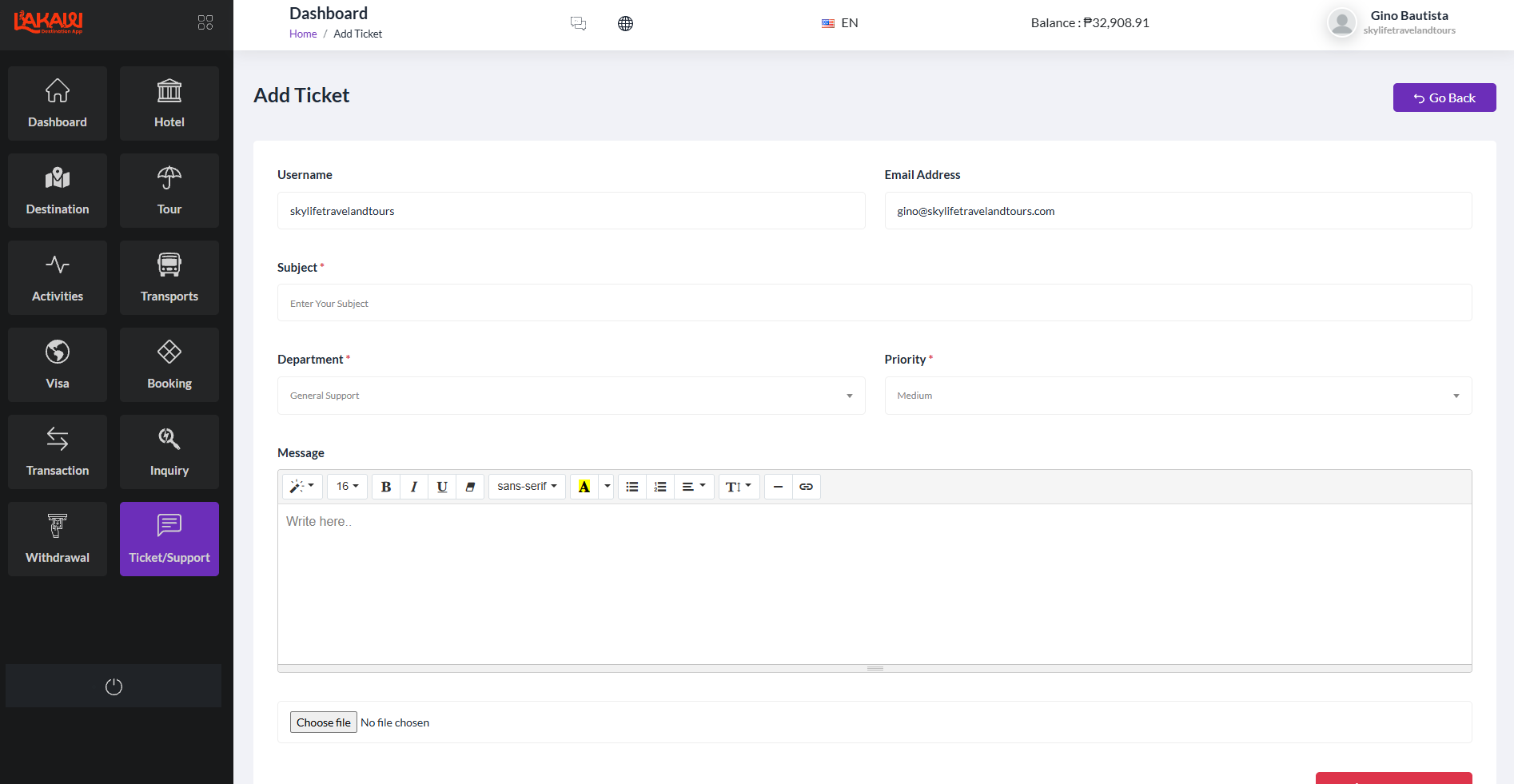Open the Visa sidebar tile
This screenshot has width=1514, height=784.
(x=58, y=365)
